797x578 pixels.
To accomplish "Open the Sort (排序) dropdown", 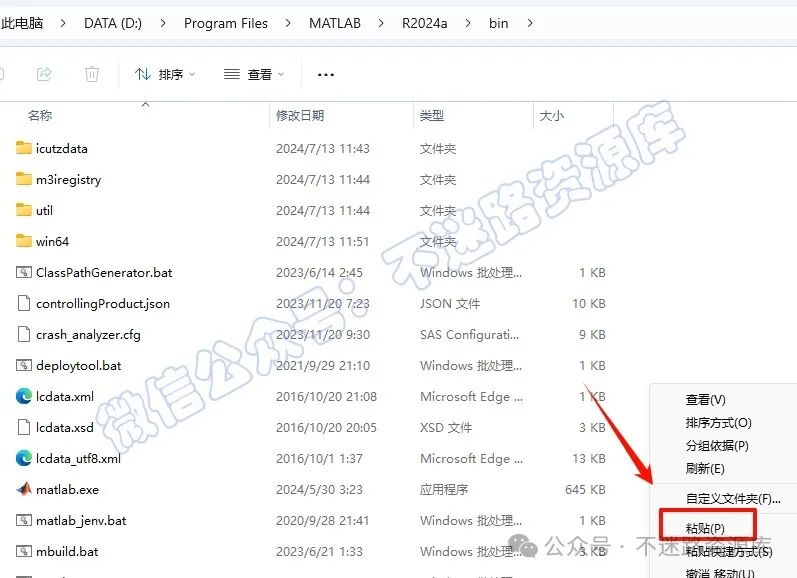I will click(165, 74).
